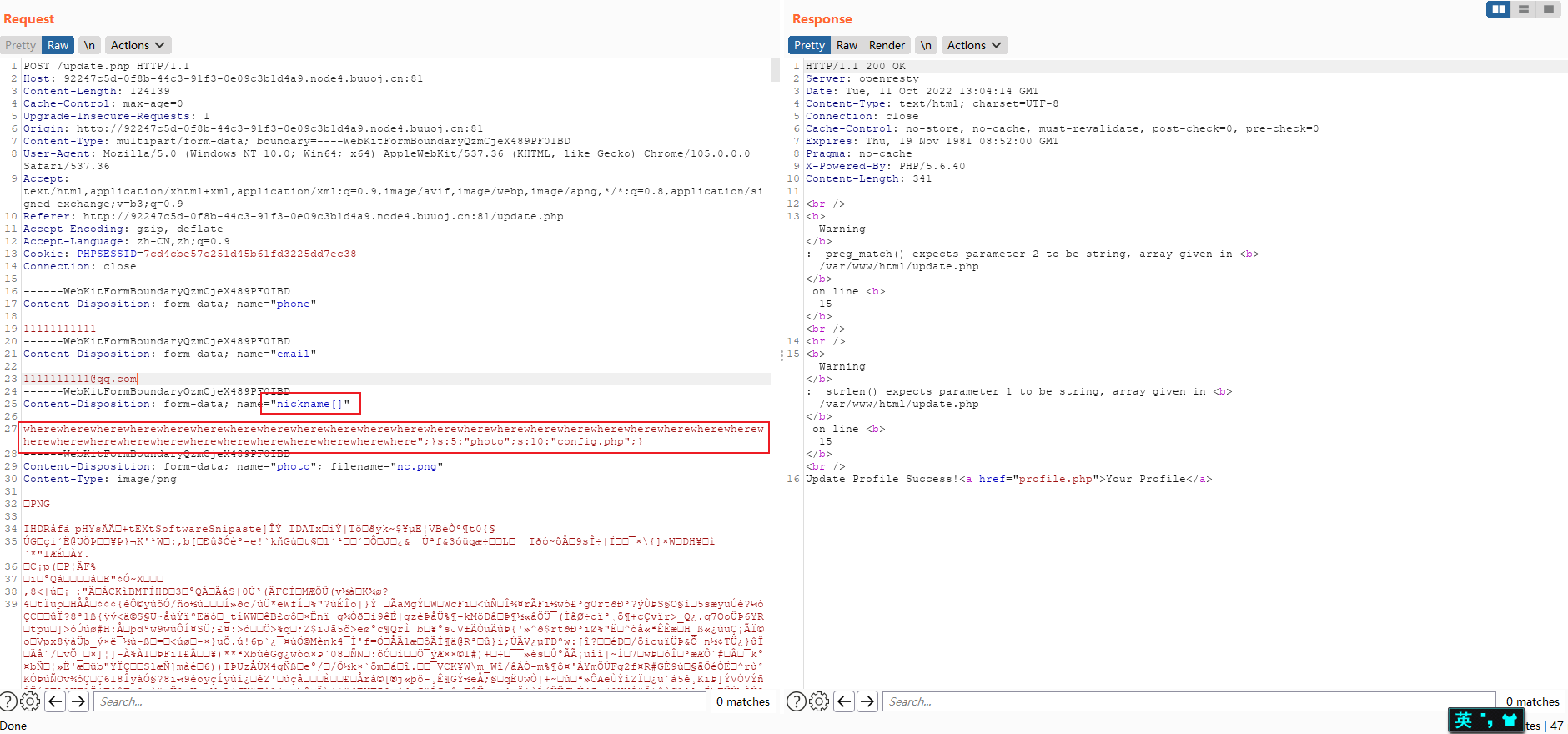Open Request Actions dropdown

(138, 45)
